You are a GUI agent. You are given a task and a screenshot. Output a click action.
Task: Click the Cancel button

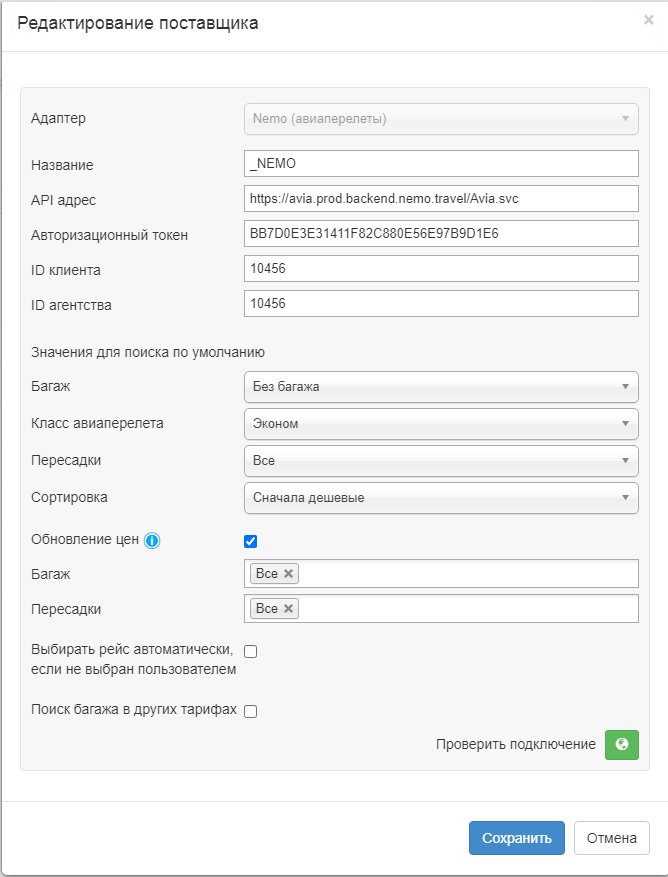tap(611, 838)
